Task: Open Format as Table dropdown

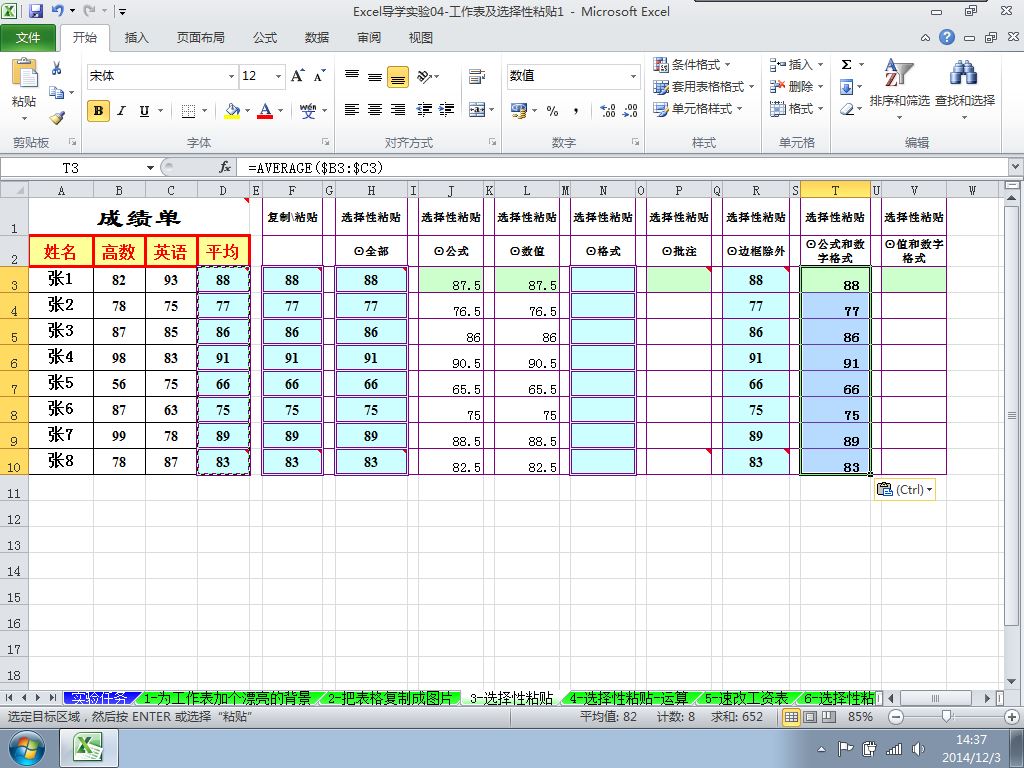Action: 704,86
